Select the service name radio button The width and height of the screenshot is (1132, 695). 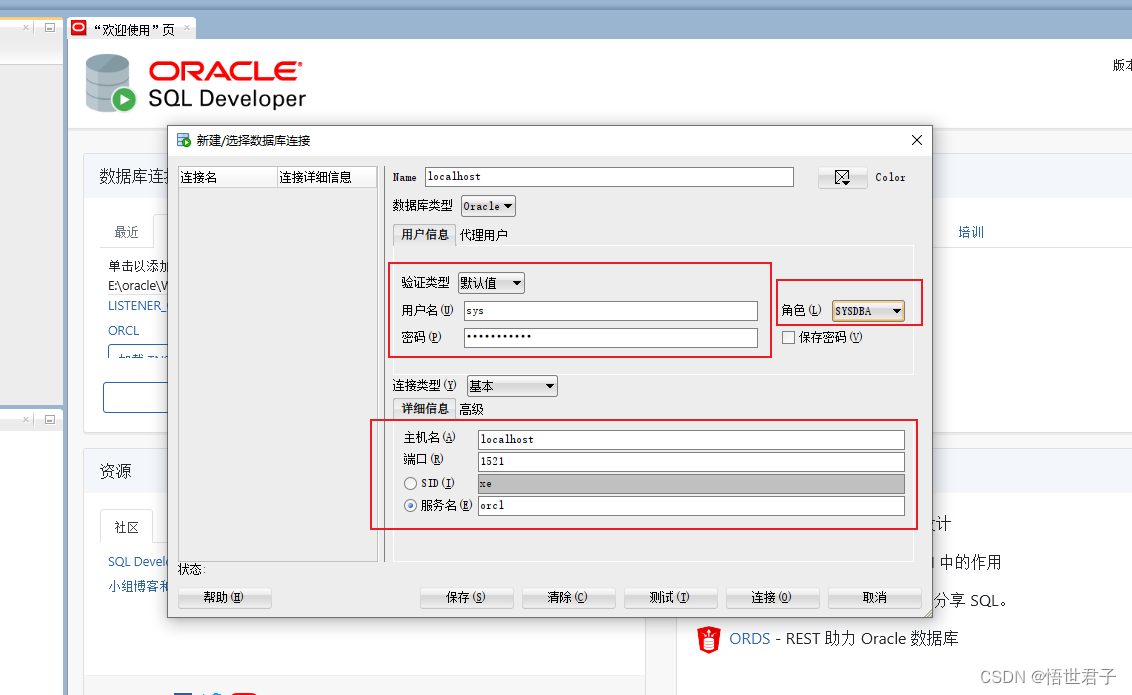(x=410, y=505)
